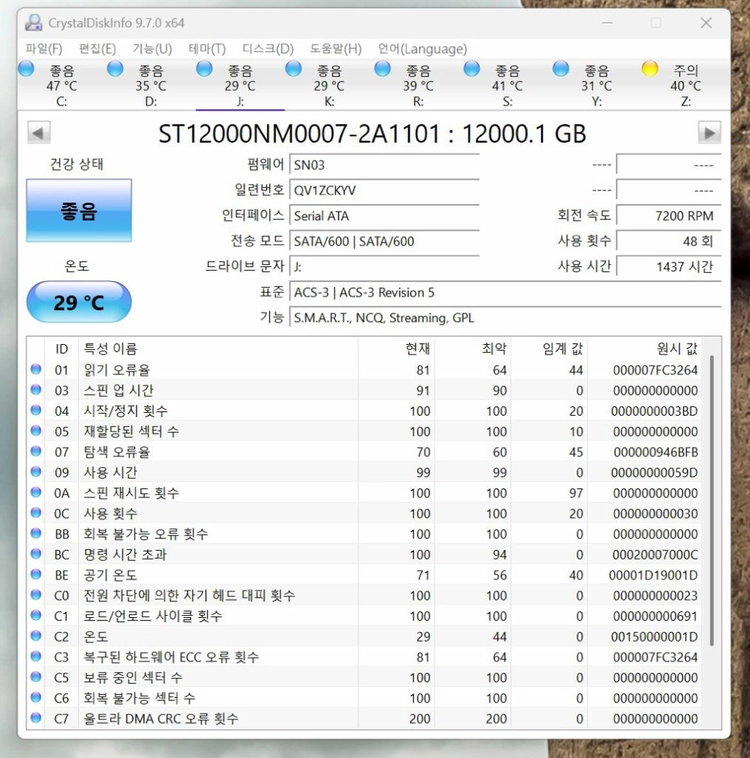Click status orb for BC 명령 시간 초과
Image resolution: width=750 pixels, height=758 pixels.
click(36, 554)
